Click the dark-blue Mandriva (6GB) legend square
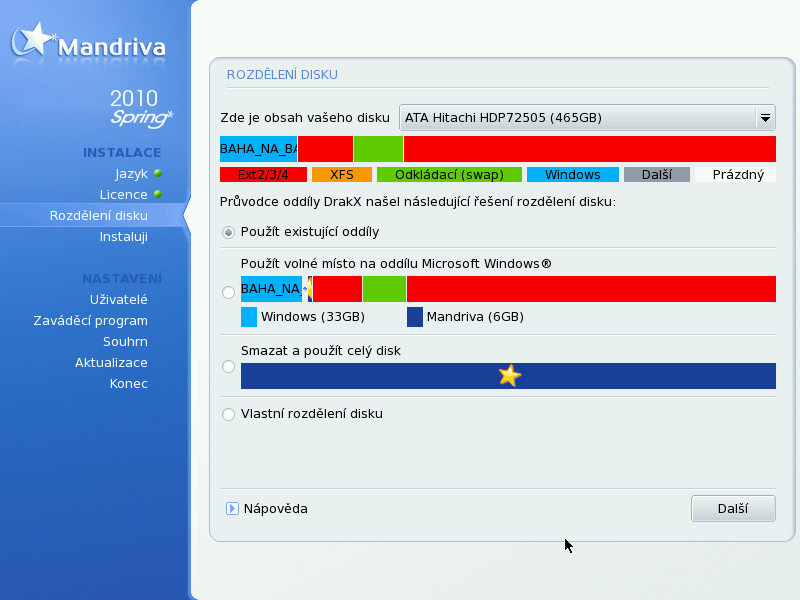The width and height of the screenshot is (800, 600). [x=415, y=317]
